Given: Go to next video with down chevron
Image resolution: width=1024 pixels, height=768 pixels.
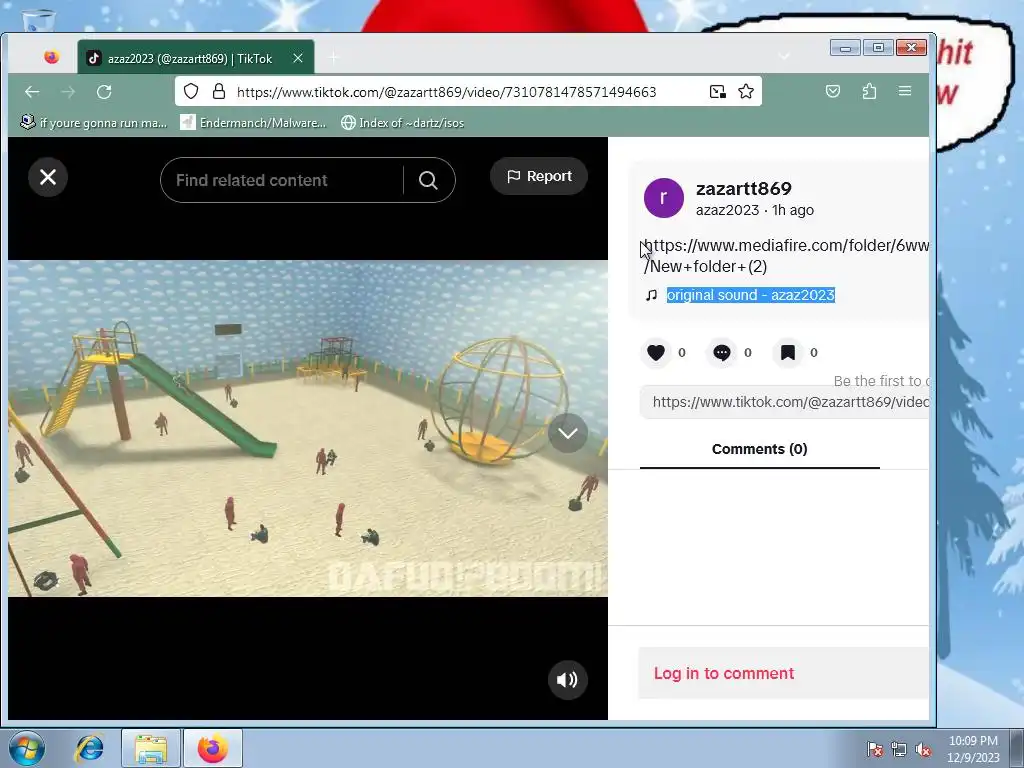Looking at the screenshot, I should (x=568, y=433).
